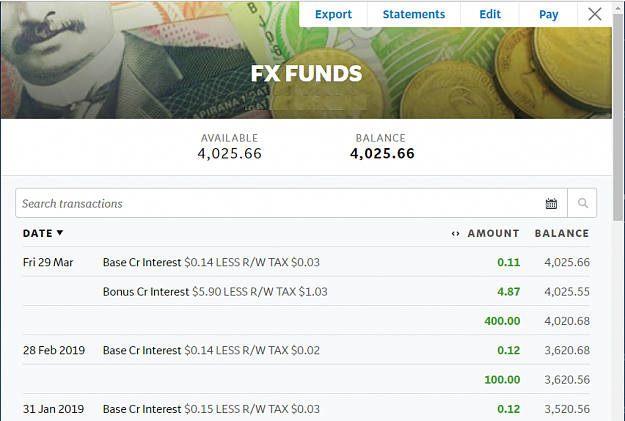Viewport: 625px width, 421px height.
Task: Click the BALANCE column header
Action: click(562, 233)
